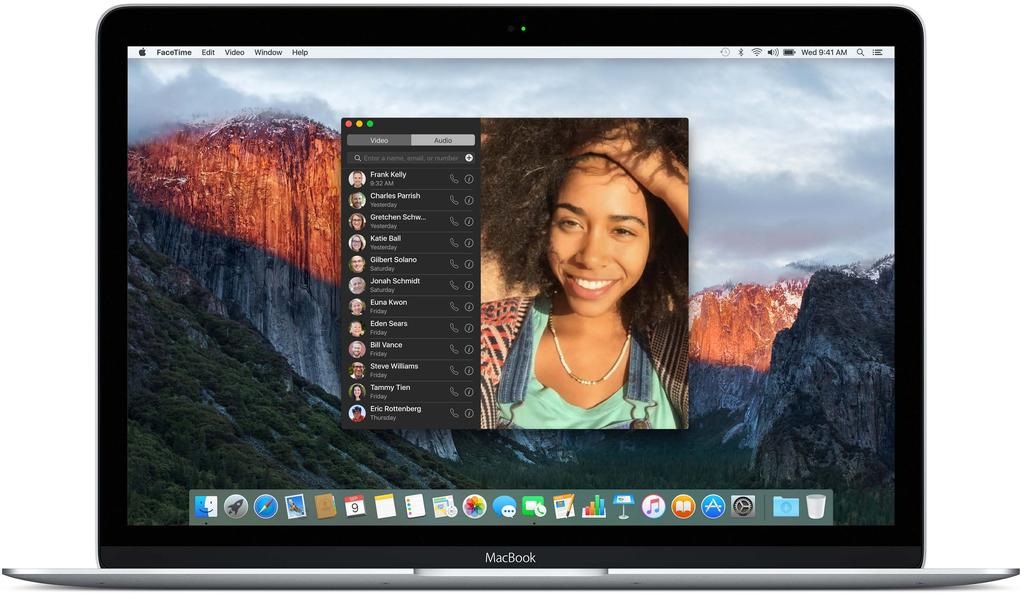Select the Gilbert Solano entry

411,264
